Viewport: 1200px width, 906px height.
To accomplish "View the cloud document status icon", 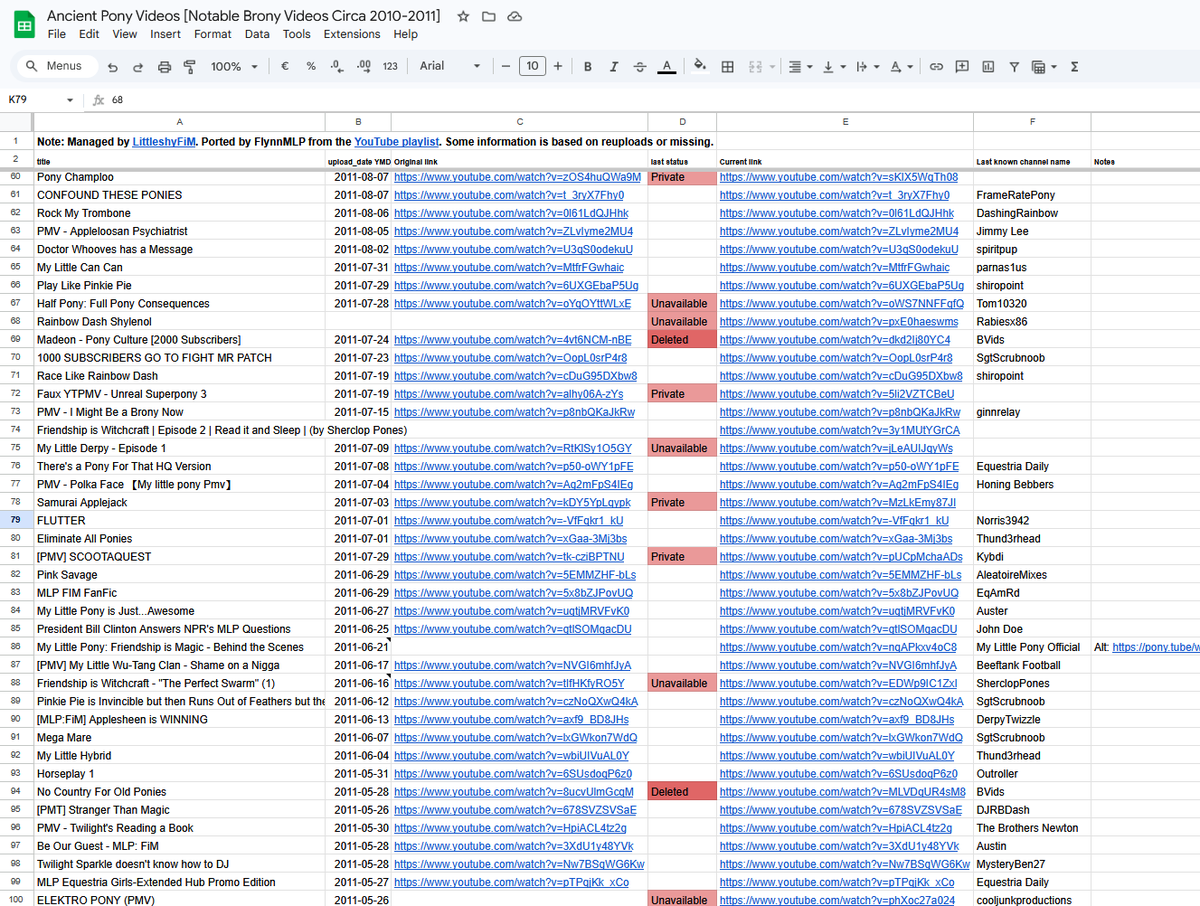I will (515, 17).
